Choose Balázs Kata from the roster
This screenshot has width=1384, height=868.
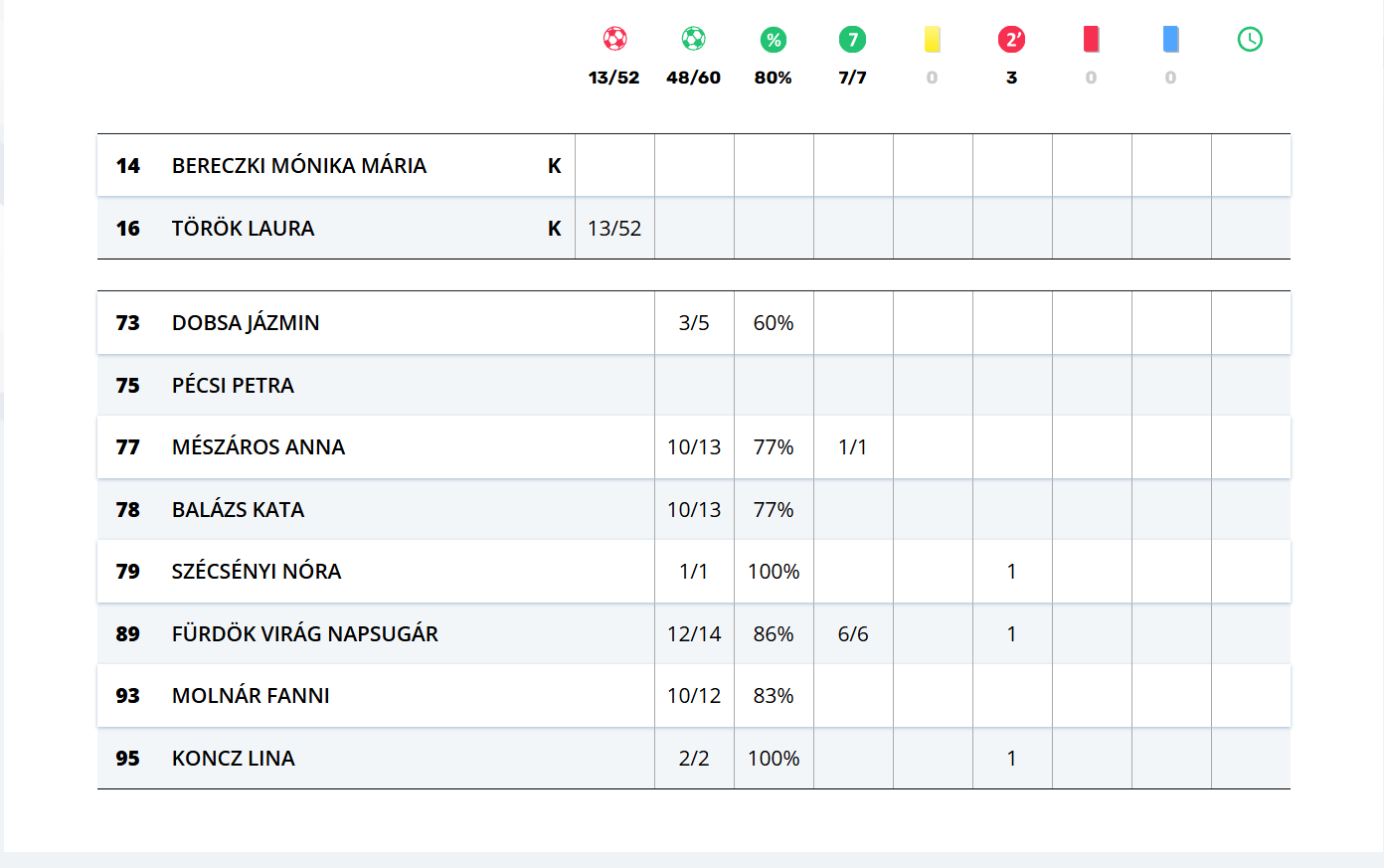238,510
